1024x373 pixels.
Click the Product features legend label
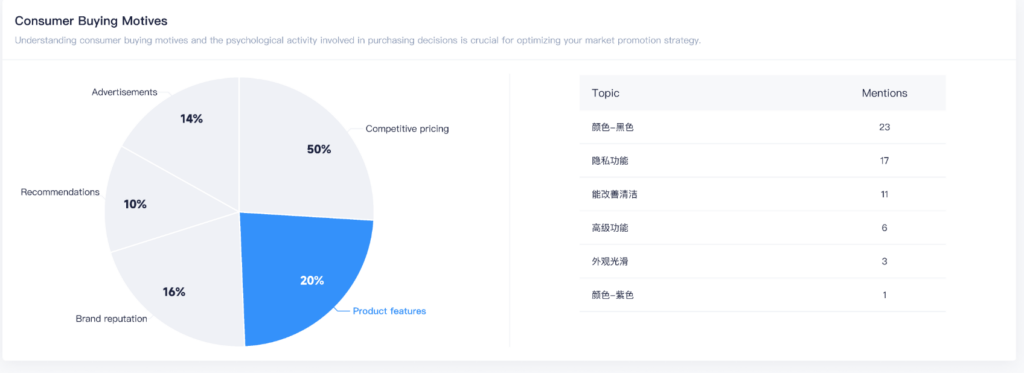coord(389,311)
